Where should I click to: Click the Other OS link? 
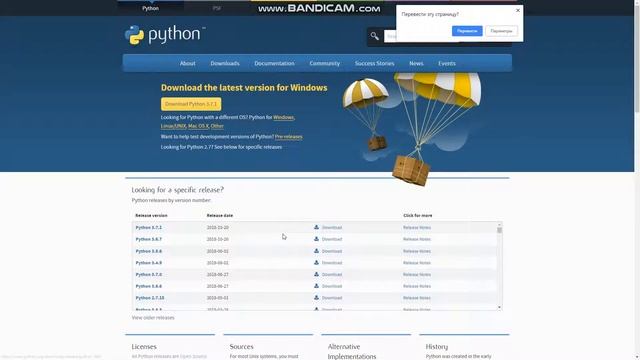[217, 126]
